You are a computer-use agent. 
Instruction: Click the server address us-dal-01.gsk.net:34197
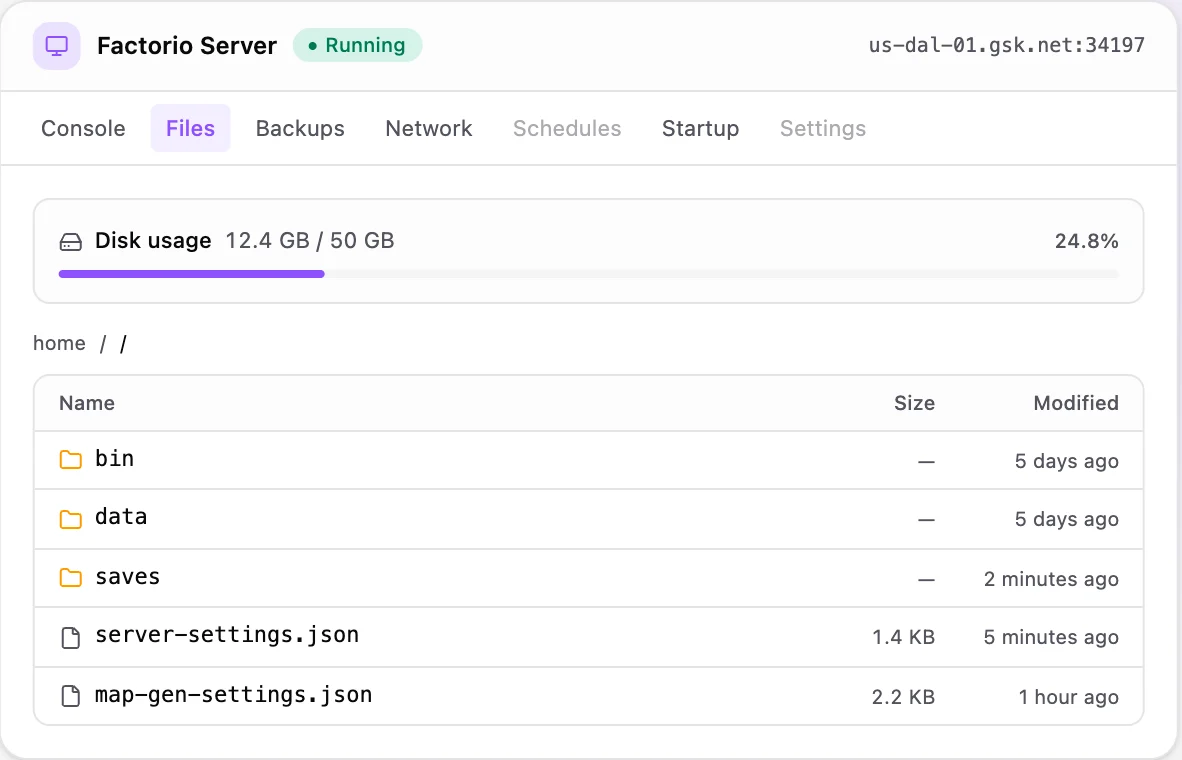click(x=1006, y=45)
